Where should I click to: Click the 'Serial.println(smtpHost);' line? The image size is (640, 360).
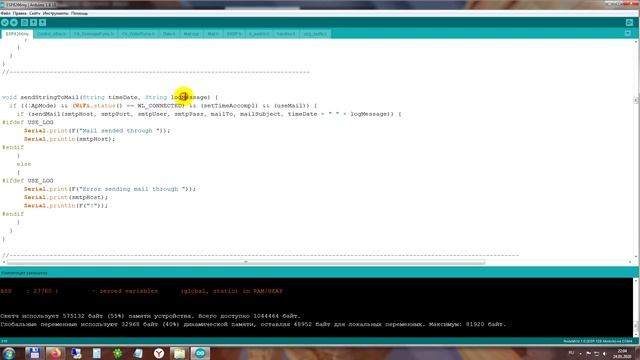pos(69,139)
